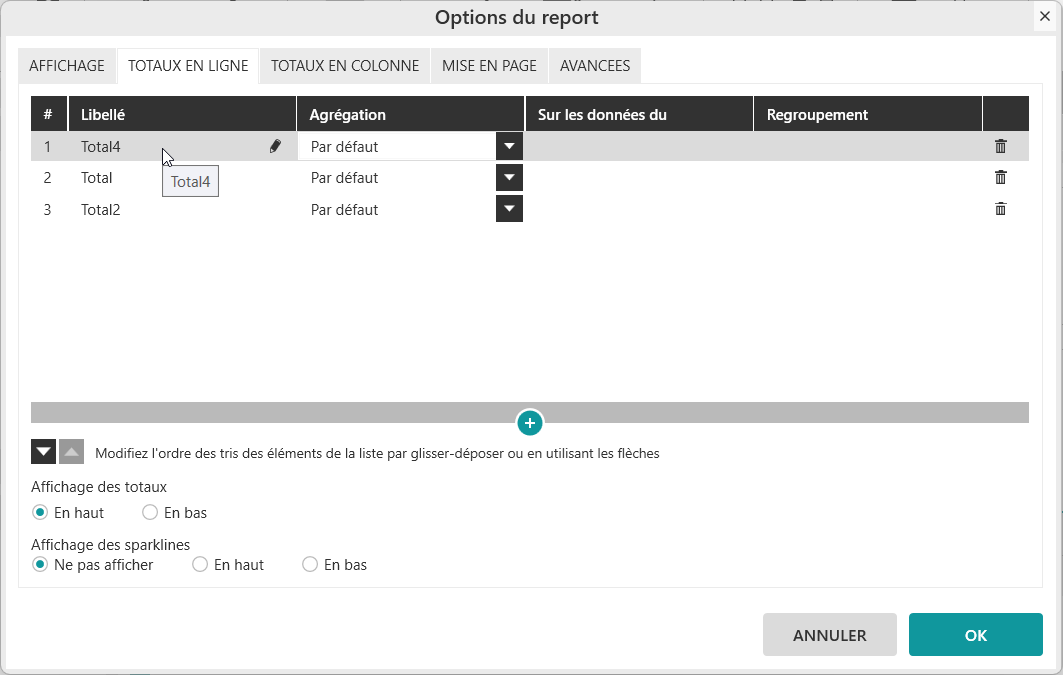Select En bas for Affichage des totaux
This screenshot has height=675, width=1063.
tap(150, 512)
